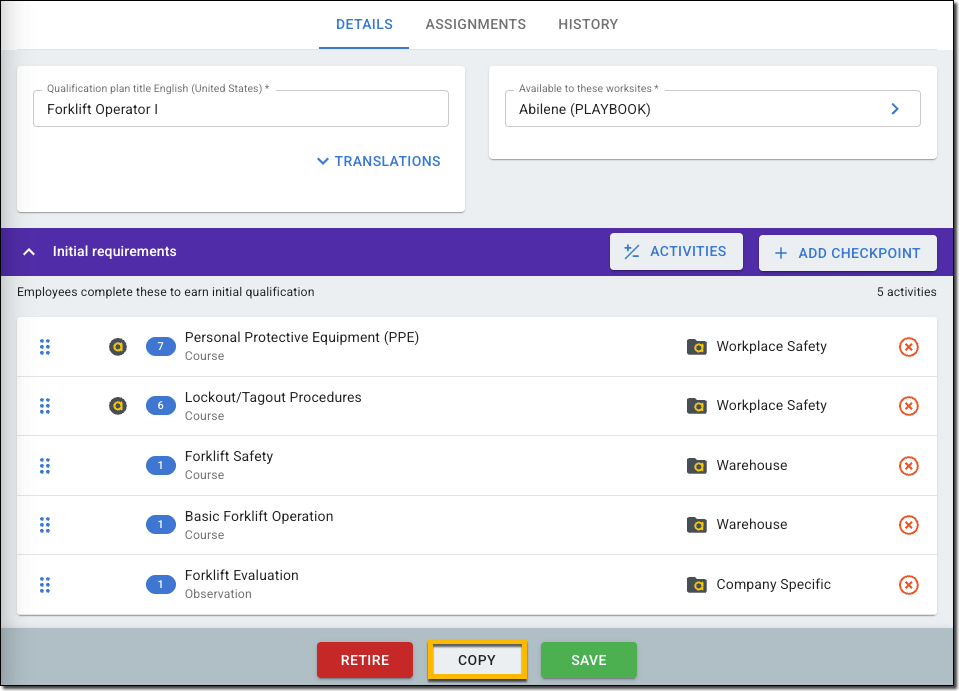Click the remove icon for Forklift Safety
959x691 pixels.
(908, 466)
